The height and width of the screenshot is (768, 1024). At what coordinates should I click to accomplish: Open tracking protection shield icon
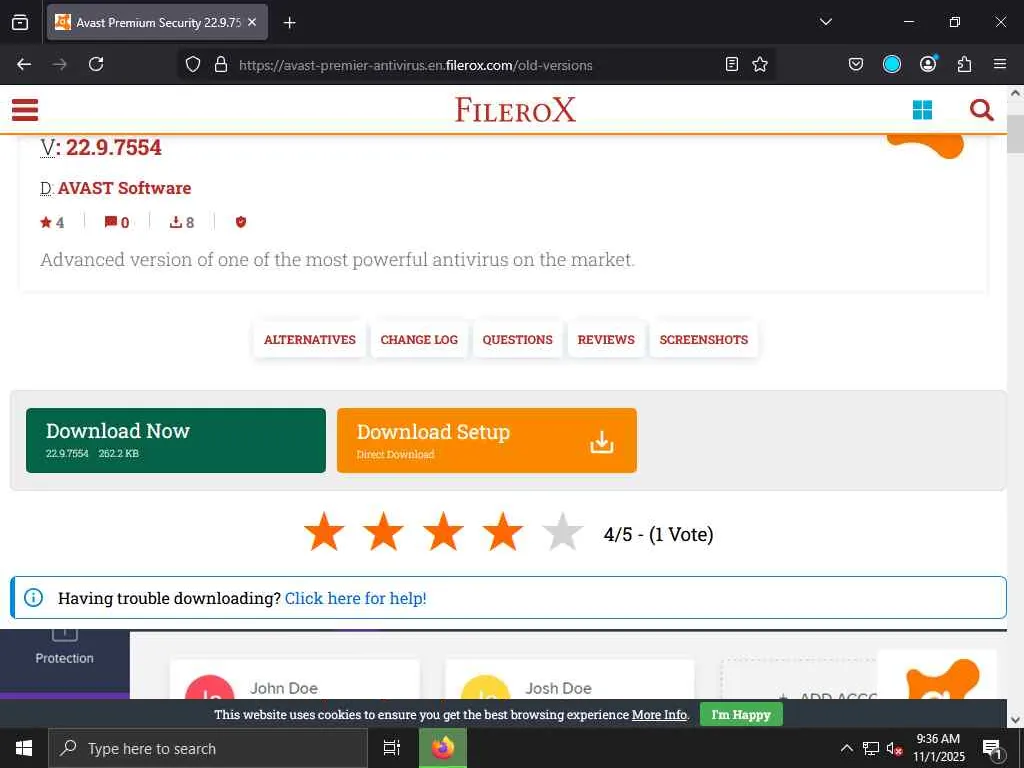point(193,64)
